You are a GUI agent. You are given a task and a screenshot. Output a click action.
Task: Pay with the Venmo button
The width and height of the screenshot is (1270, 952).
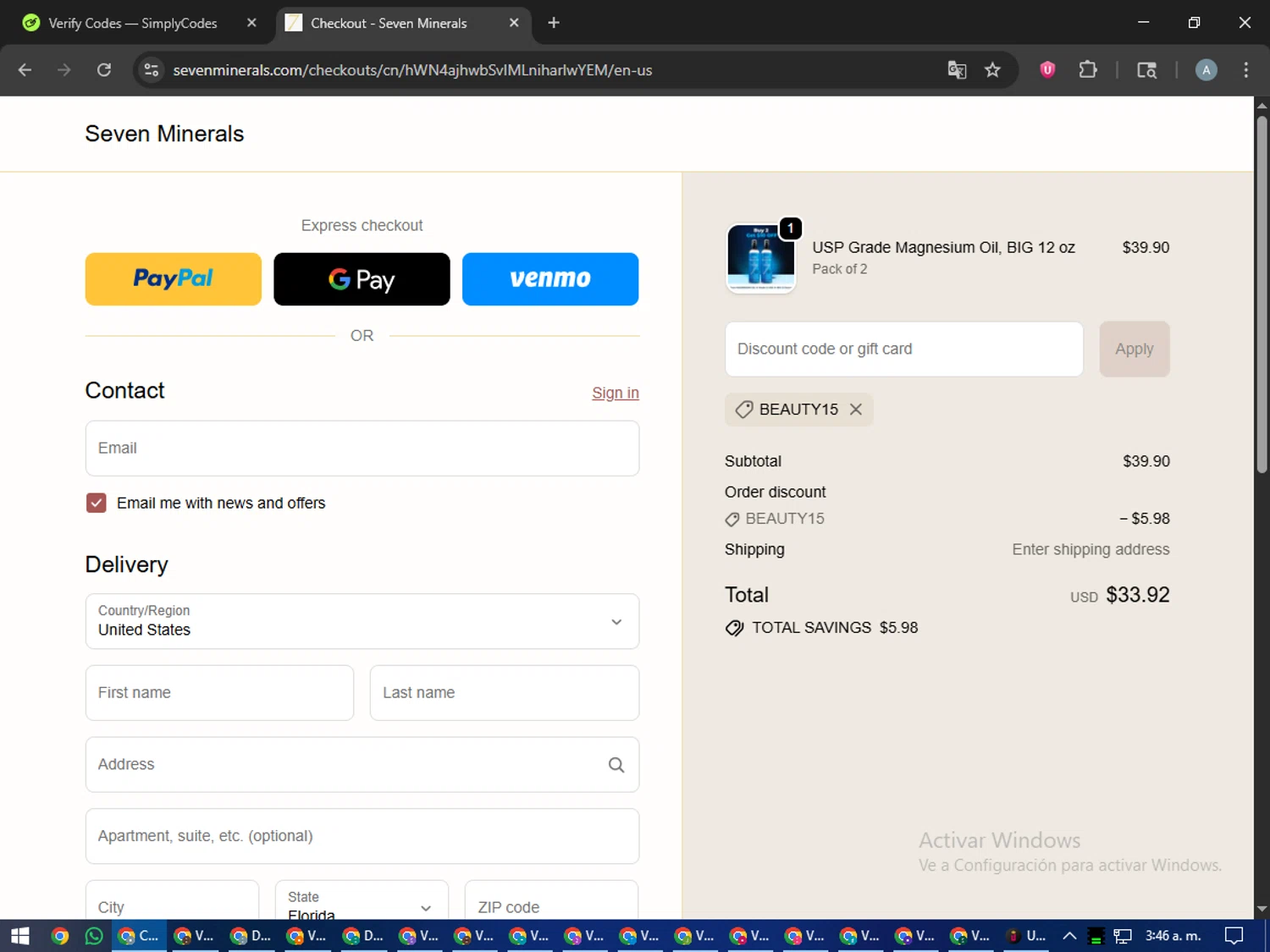(550, 278)
